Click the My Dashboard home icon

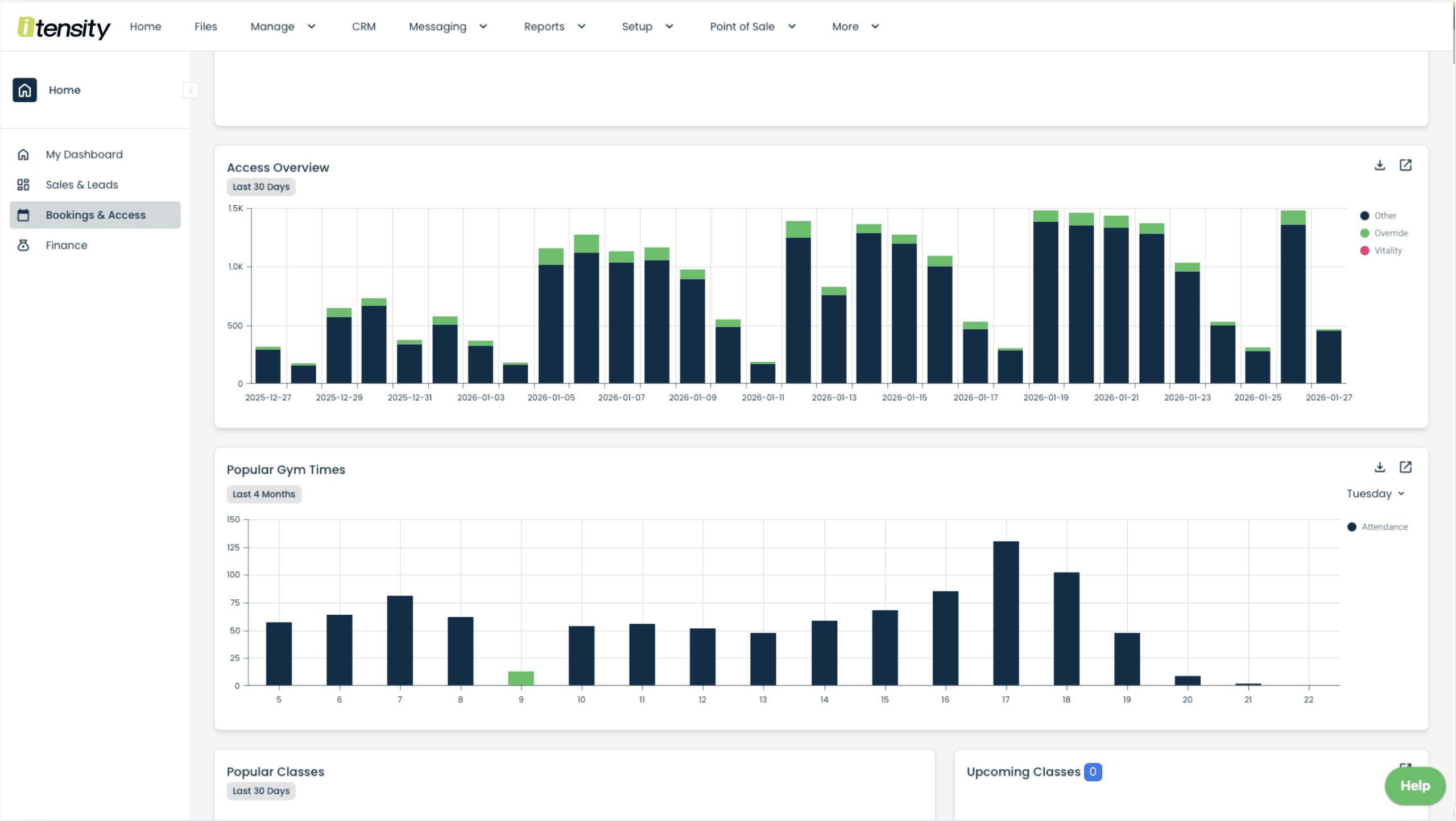[x=23, y=154]
